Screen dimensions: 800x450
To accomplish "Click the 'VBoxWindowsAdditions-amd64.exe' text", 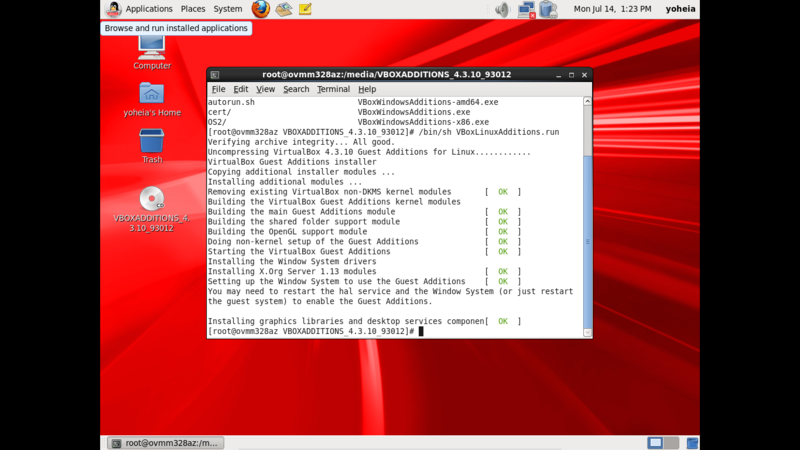I will click(428, 102).
